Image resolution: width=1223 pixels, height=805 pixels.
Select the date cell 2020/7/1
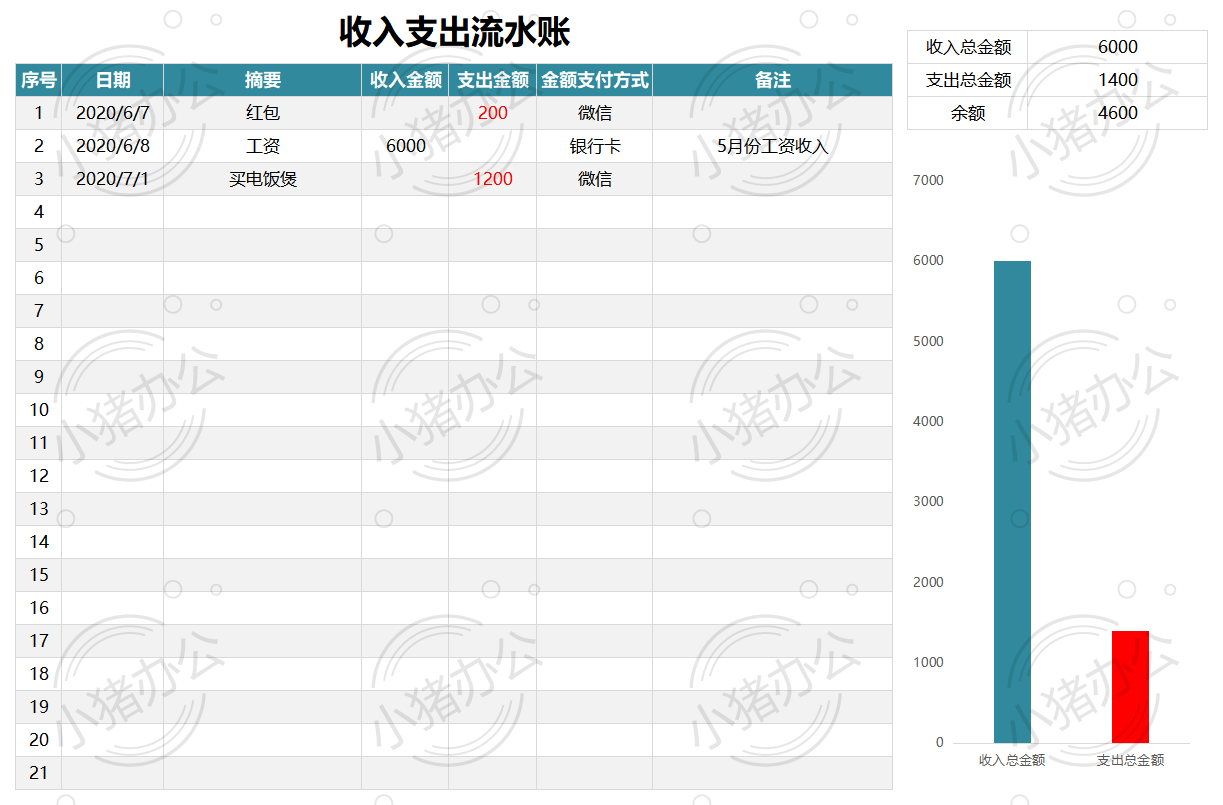pos(113,179)
